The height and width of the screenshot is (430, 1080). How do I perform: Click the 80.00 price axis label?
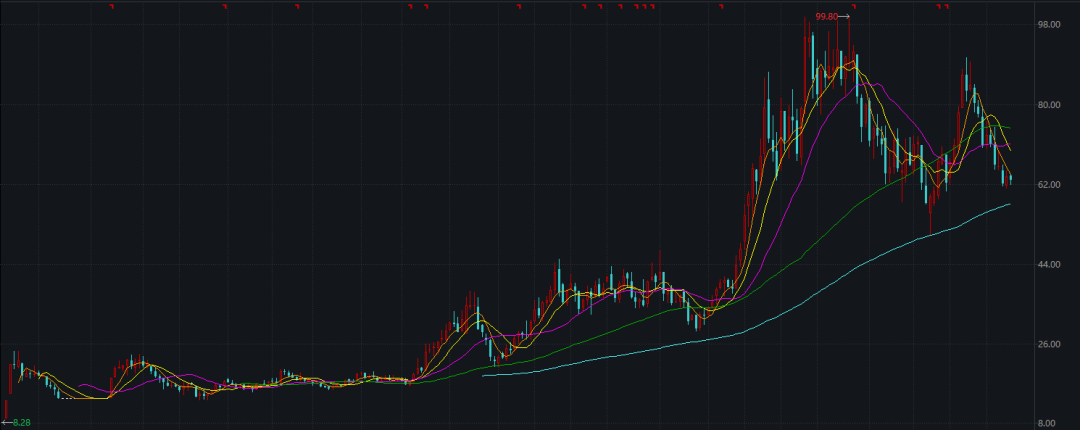pos(1048,105)
